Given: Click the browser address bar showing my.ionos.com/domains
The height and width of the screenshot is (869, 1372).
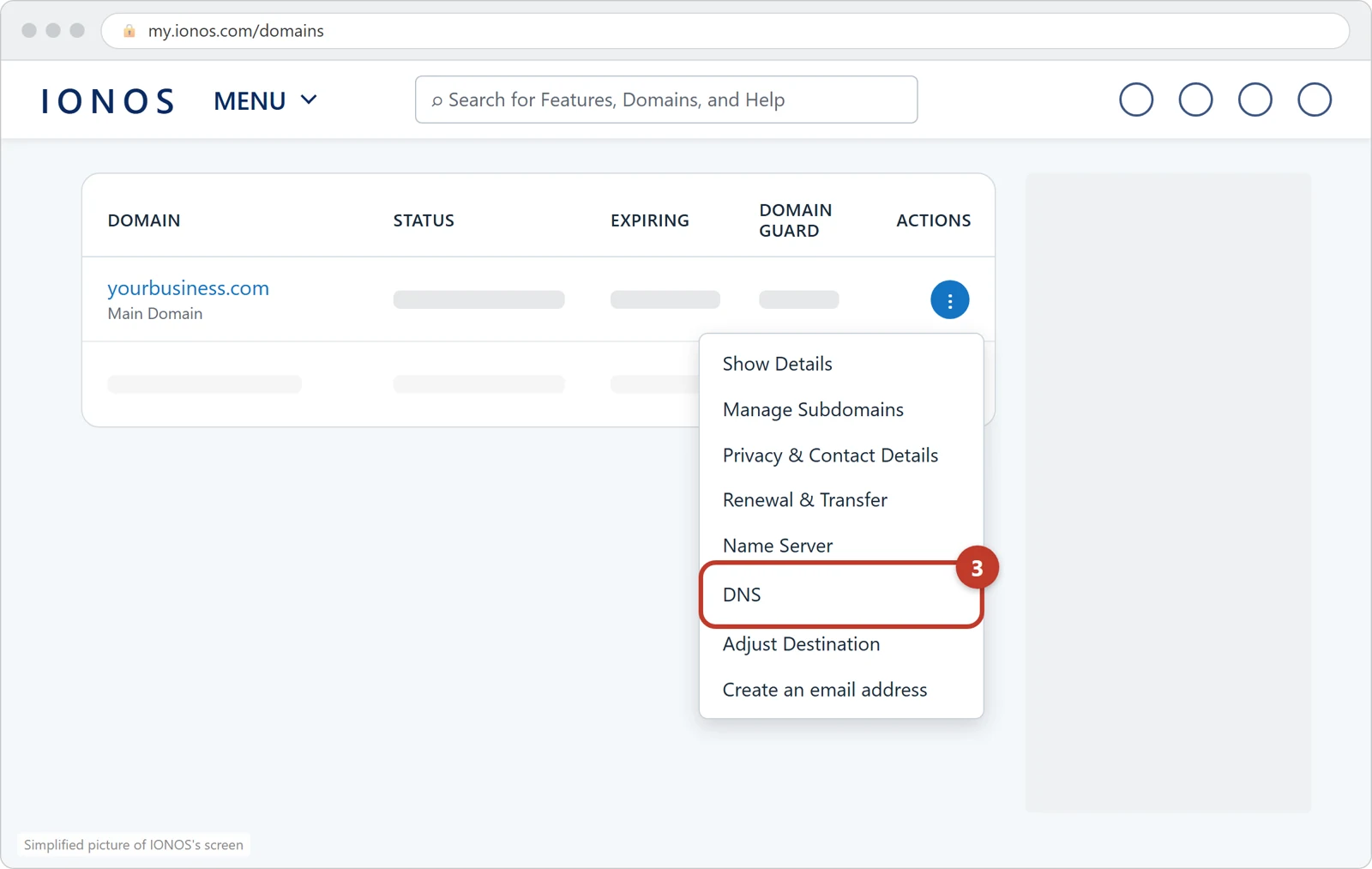Looking at the screenshot, I should tap(725, 31).
